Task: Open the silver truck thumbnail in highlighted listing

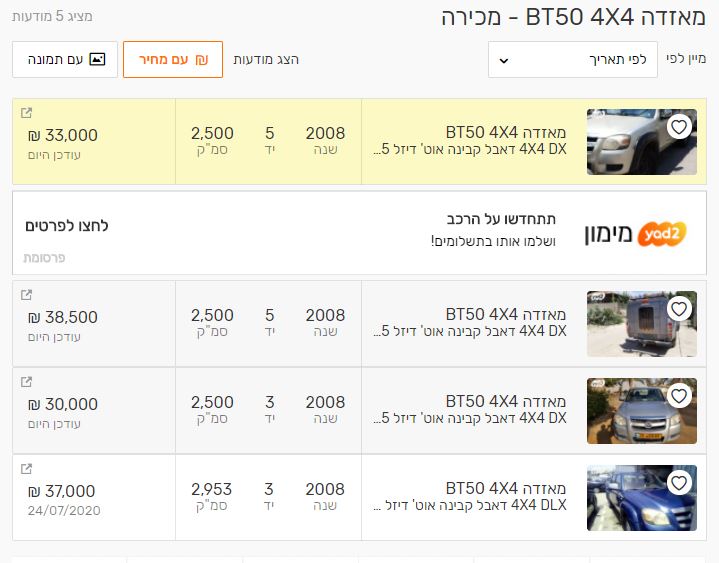Action: click(641, 142)
